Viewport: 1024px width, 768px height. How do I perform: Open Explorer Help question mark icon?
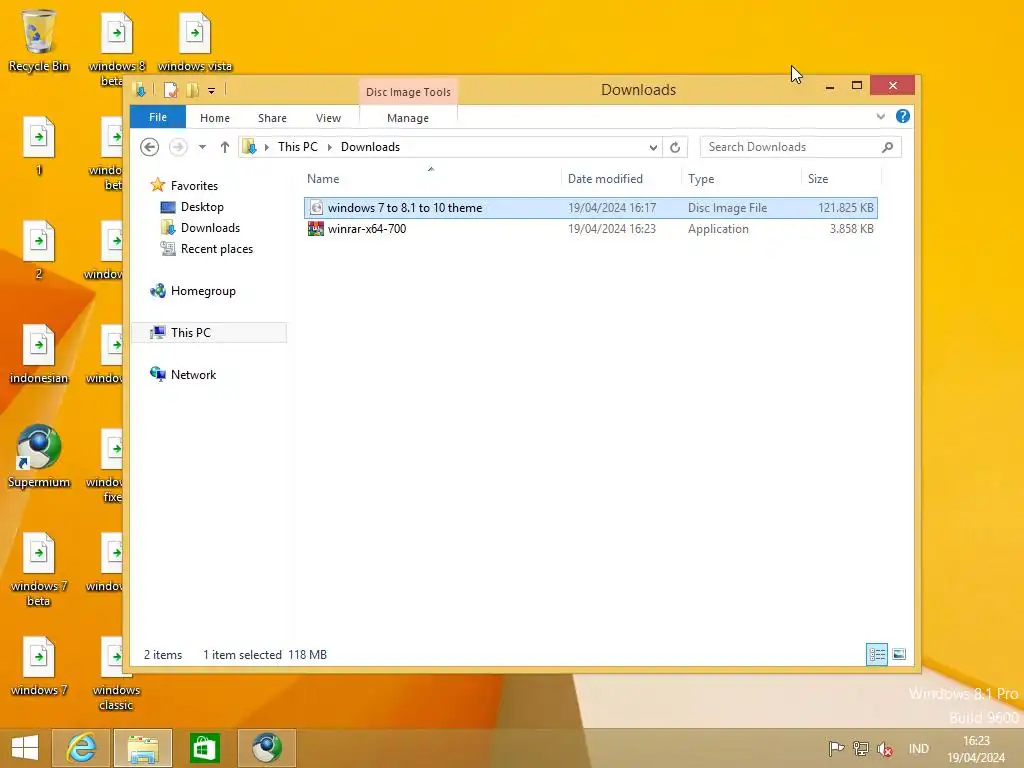[903, 116]
